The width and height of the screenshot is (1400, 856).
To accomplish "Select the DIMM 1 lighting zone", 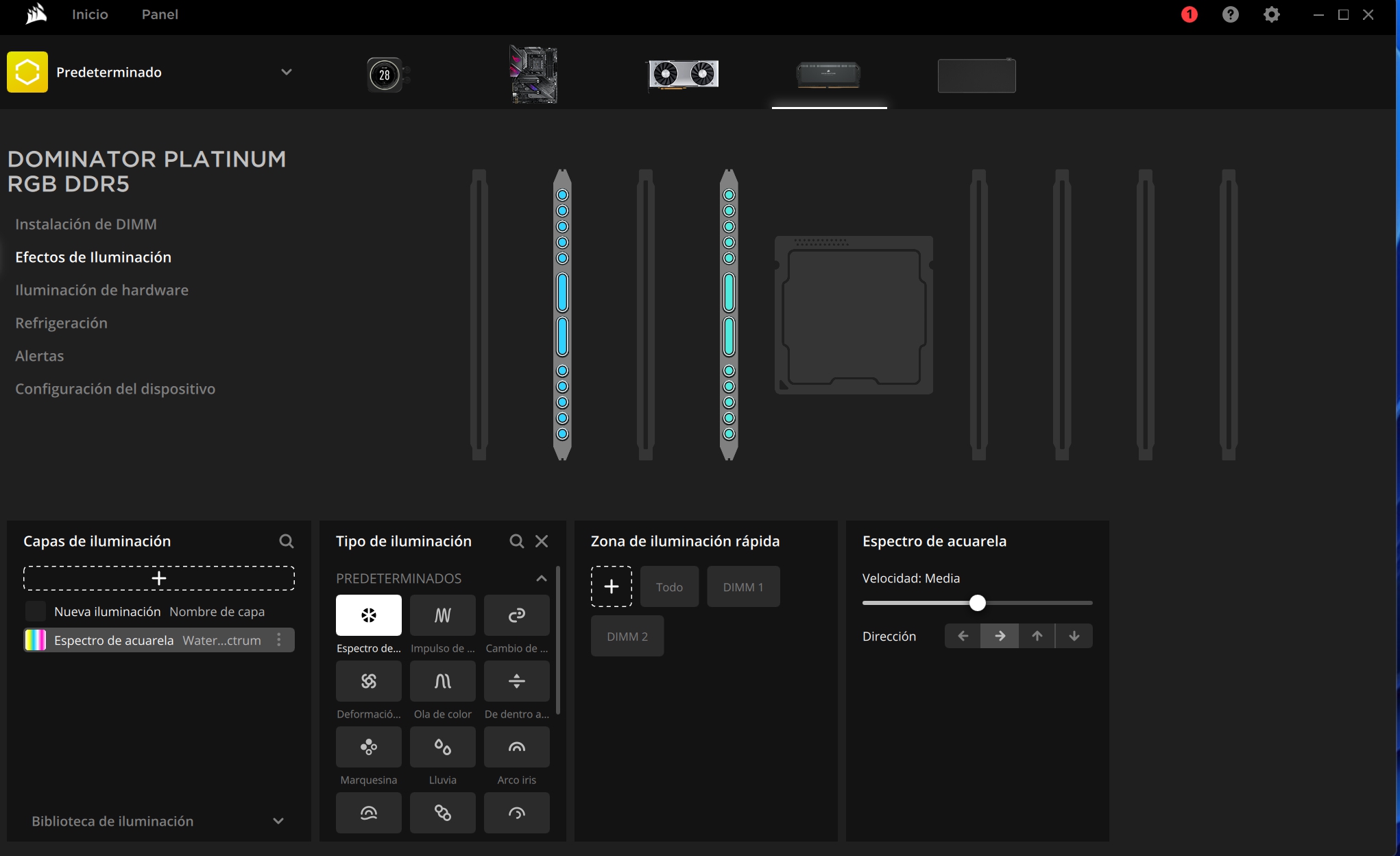I will click(743, 586).
